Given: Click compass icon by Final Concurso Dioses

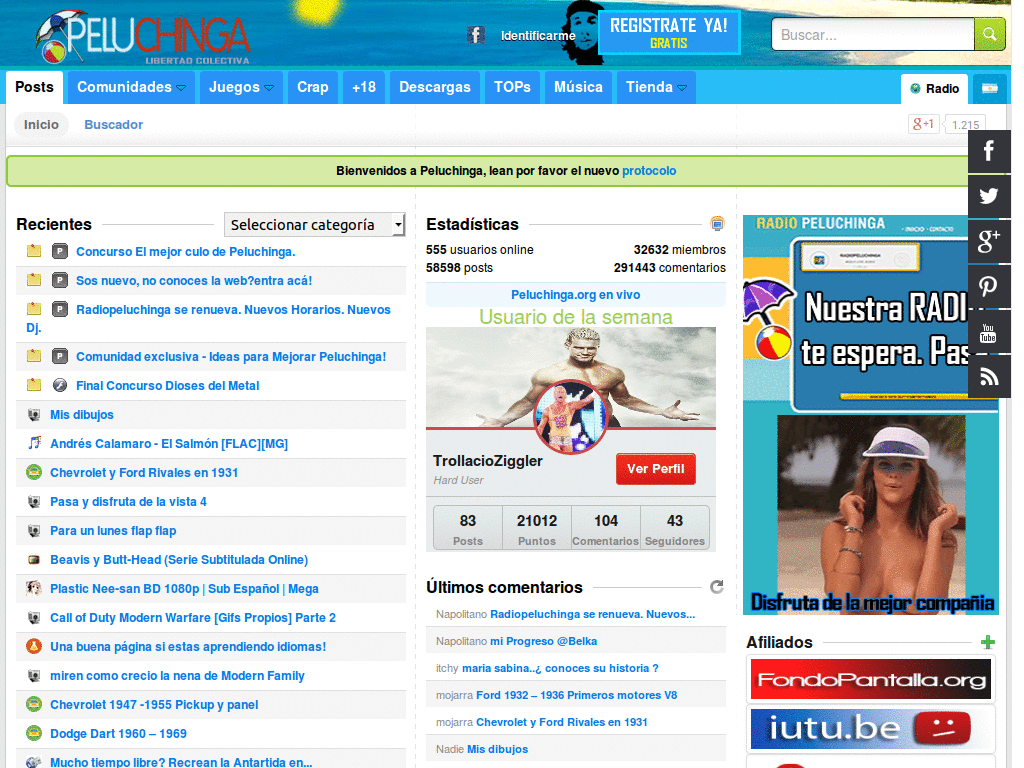Looking at the screenshot, I should pos(60,385).
